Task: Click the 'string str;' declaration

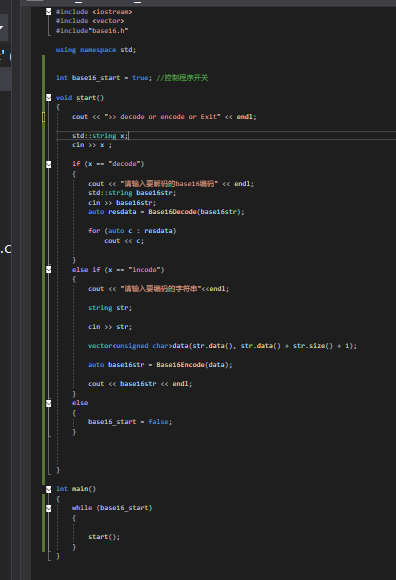Action: point(110,308)
